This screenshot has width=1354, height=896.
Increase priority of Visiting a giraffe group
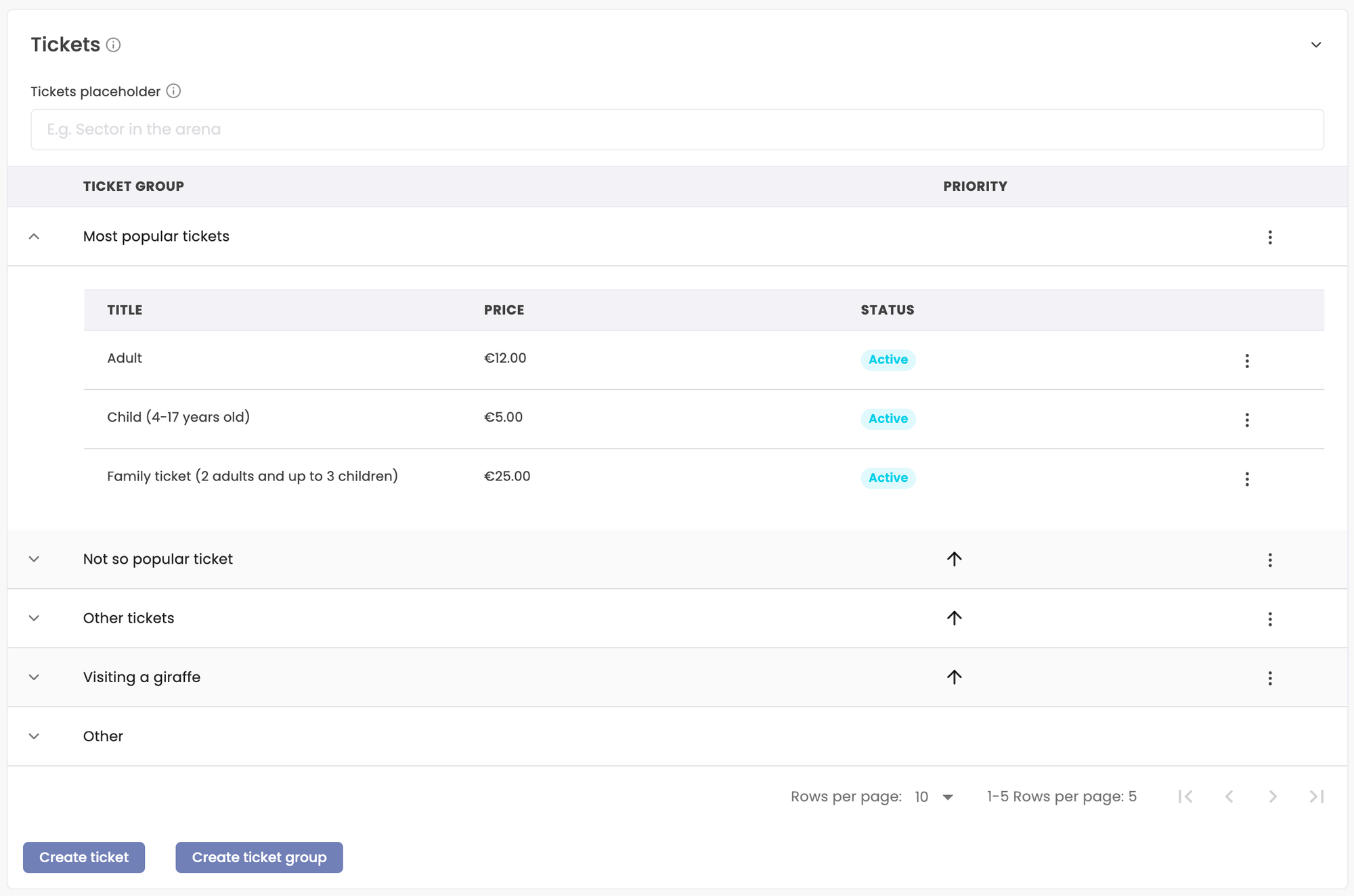point(955,677)
